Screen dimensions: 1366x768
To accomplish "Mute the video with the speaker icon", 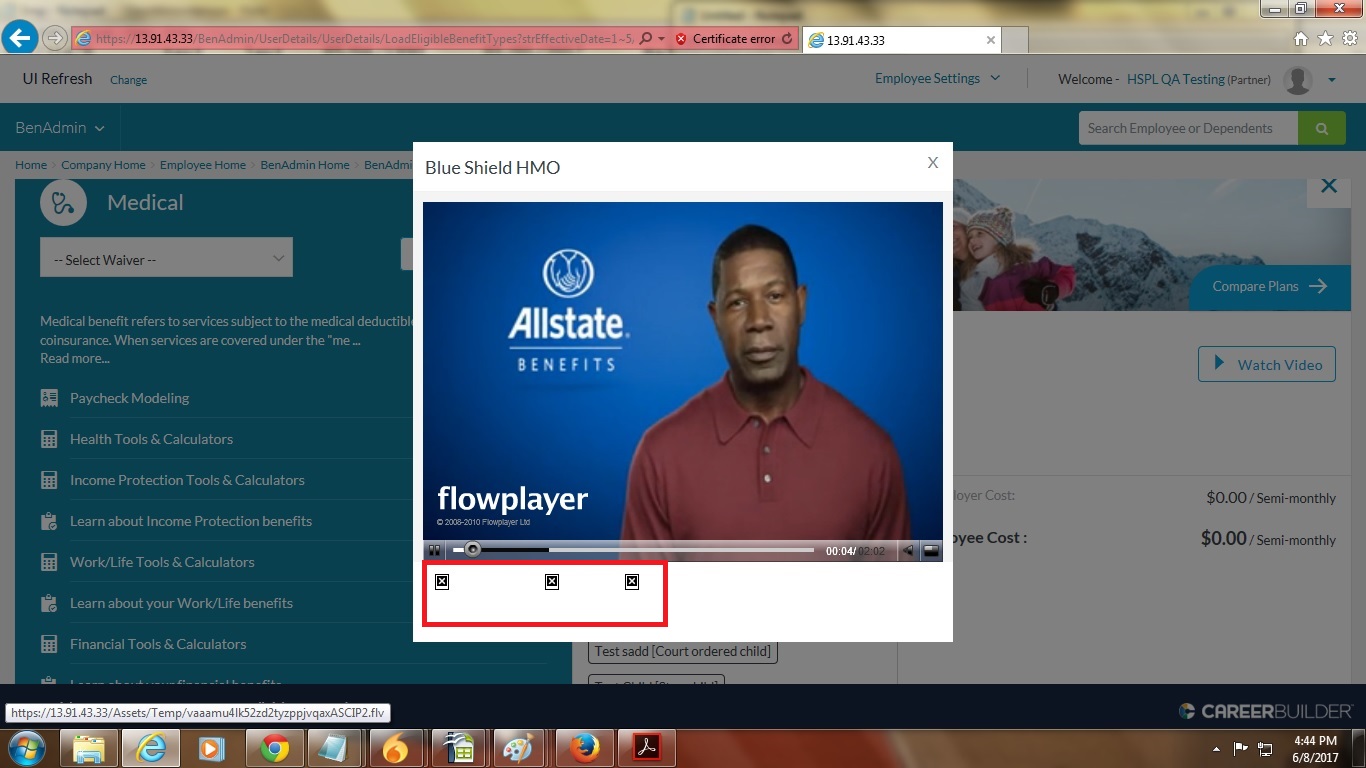I will [908, 550].
